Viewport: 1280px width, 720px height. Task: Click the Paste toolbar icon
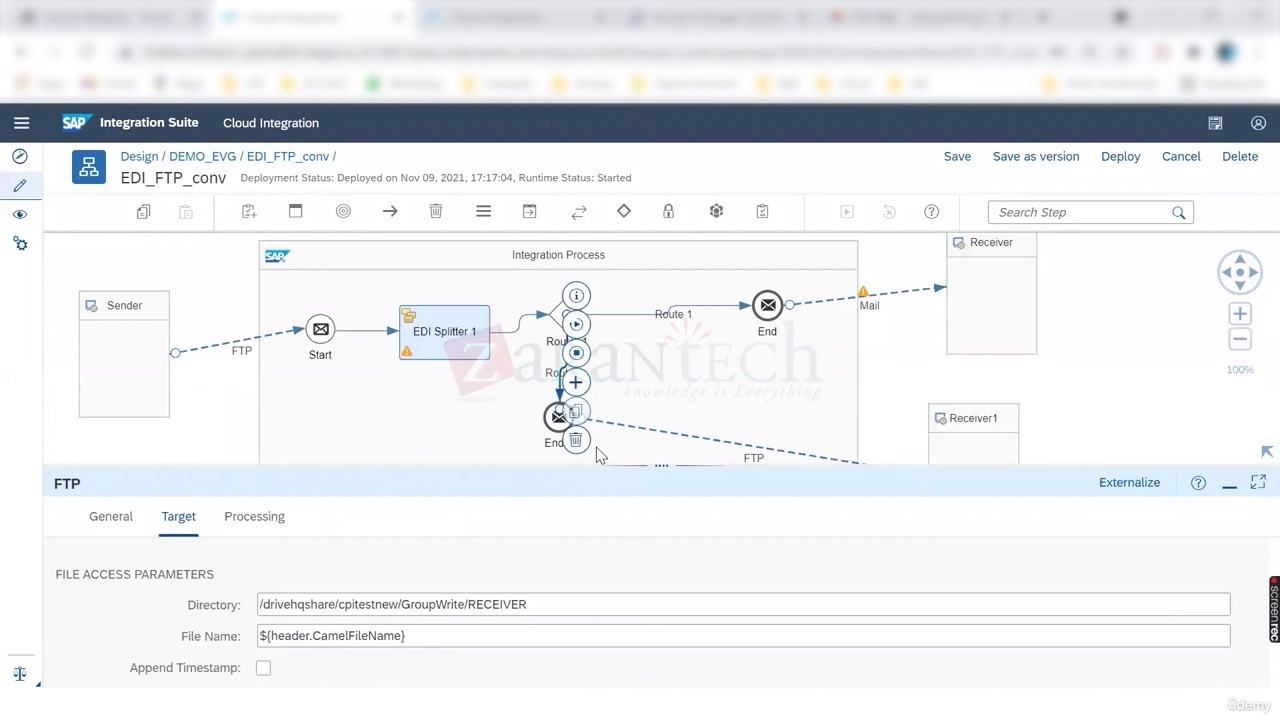pyautogui.click(x=186, y=212)
